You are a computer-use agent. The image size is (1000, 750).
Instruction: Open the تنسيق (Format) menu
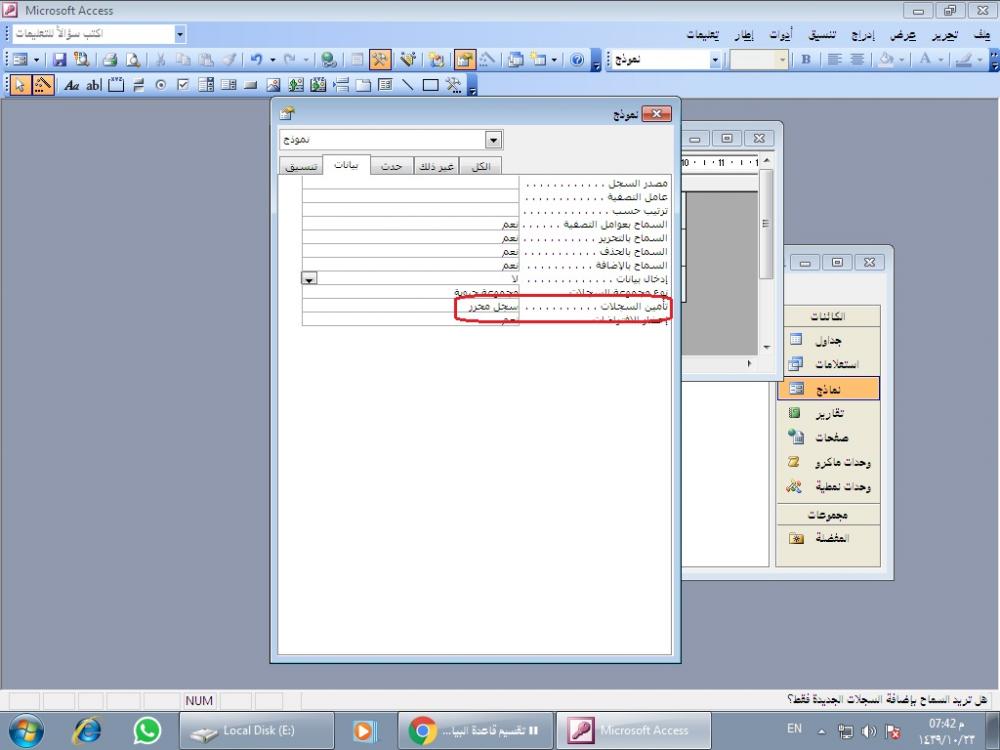pyautogui.click(x=821, y=35)
